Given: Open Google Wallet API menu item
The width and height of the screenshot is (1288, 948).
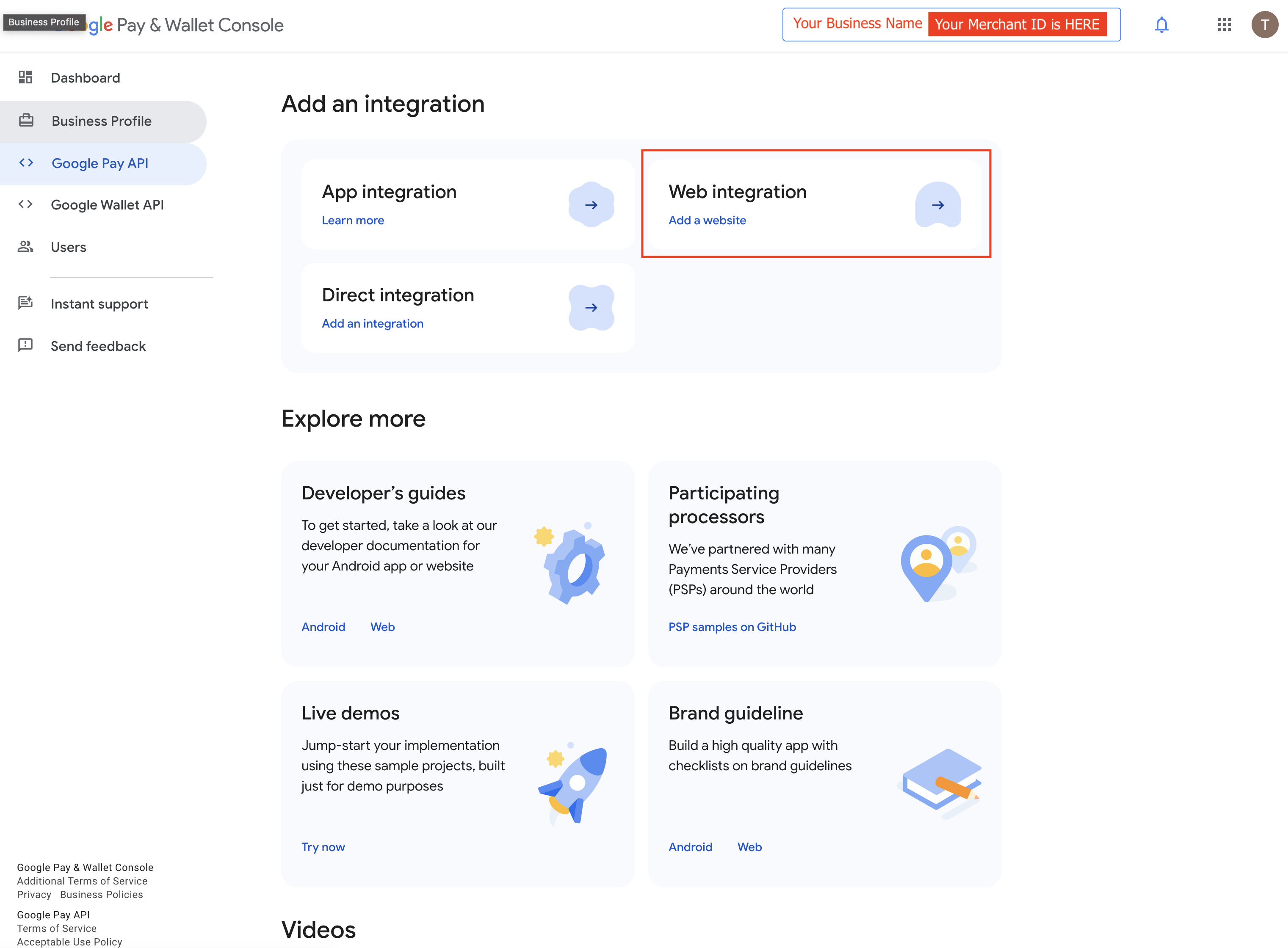Looking at the screenshot, I should point(108,205).
